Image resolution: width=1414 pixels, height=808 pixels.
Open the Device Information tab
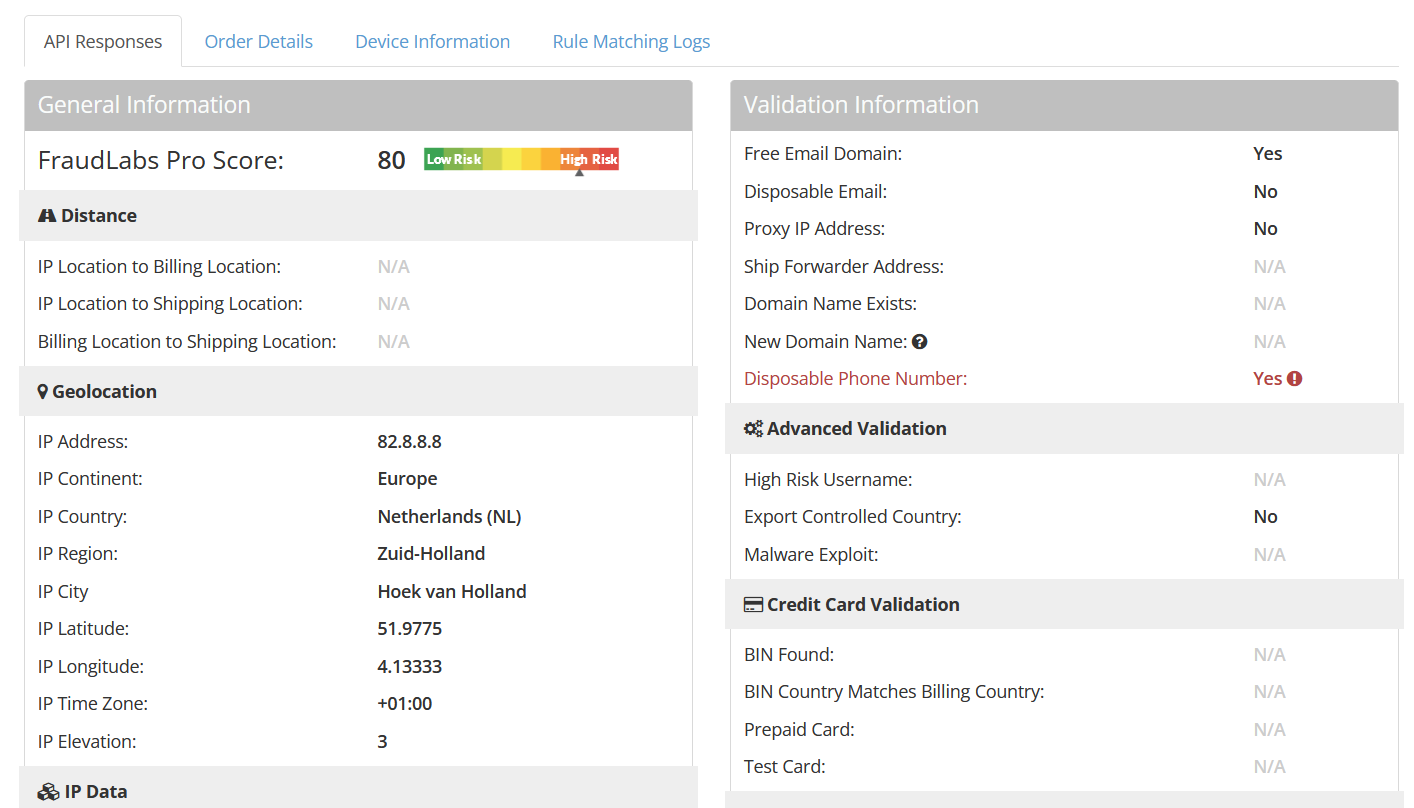click(433, 41)
